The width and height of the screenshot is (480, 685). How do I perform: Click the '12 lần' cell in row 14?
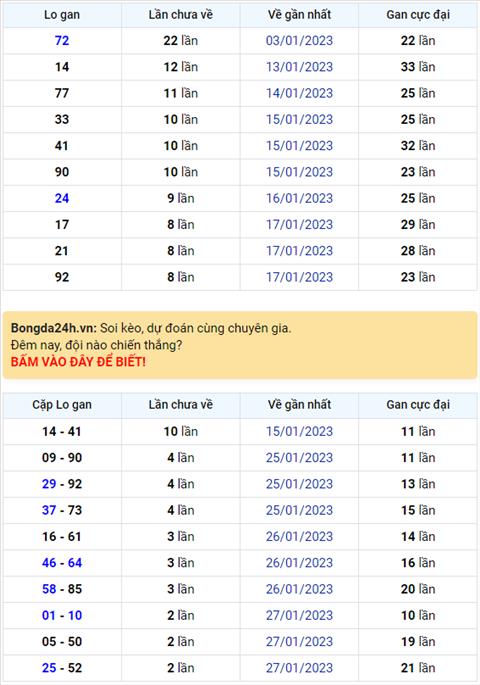click(x=180, y=67)
